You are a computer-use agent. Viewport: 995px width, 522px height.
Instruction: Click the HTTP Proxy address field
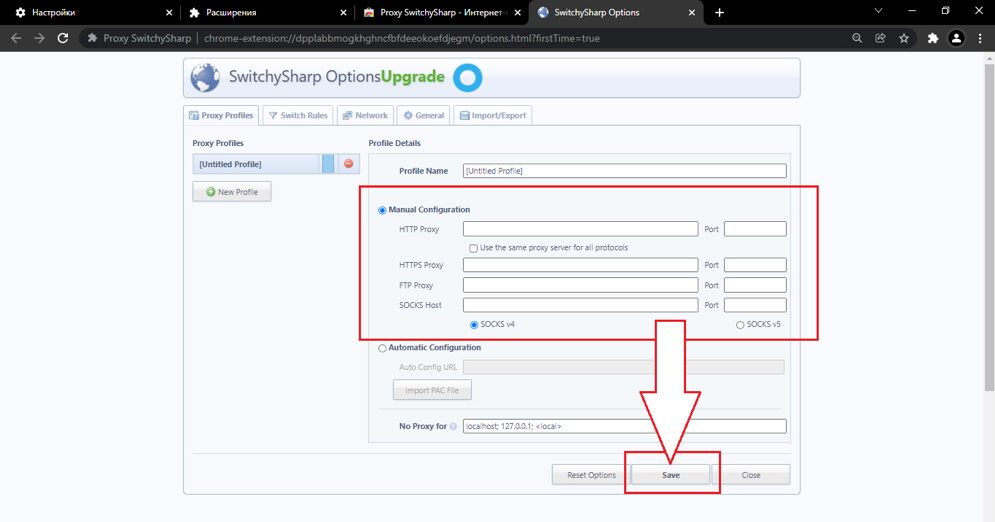[581, 229]
